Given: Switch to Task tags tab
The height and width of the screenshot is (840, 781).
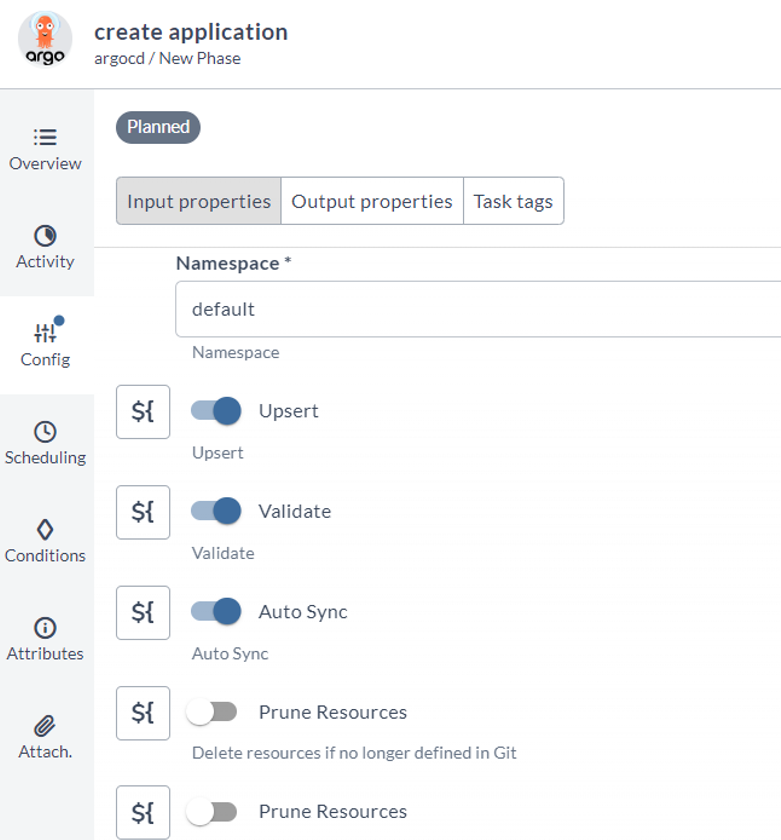Looking at the screenshot, I should (x=513, y=201).
